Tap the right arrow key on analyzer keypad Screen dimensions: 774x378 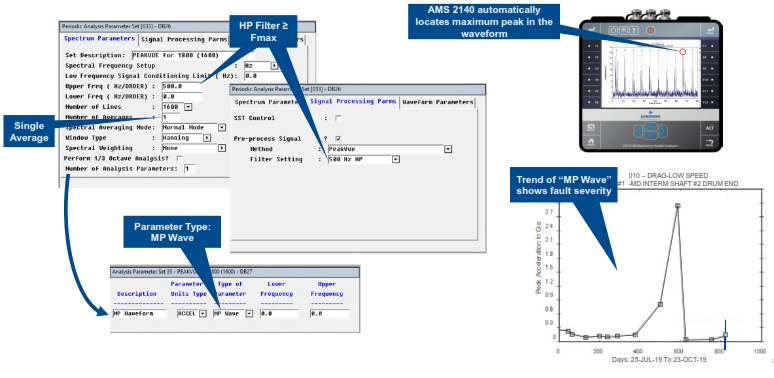point(663,131)
